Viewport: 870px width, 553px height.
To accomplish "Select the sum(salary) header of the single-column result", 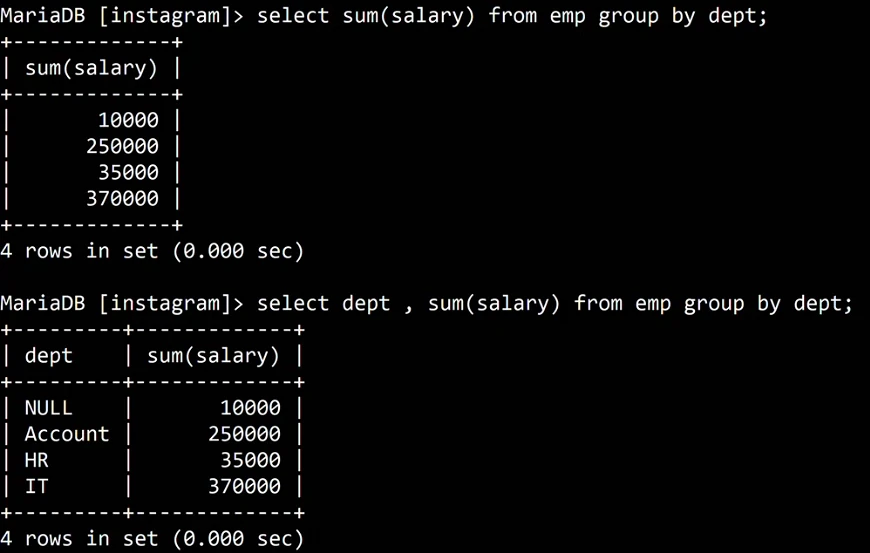I will (x=92, y=68).
